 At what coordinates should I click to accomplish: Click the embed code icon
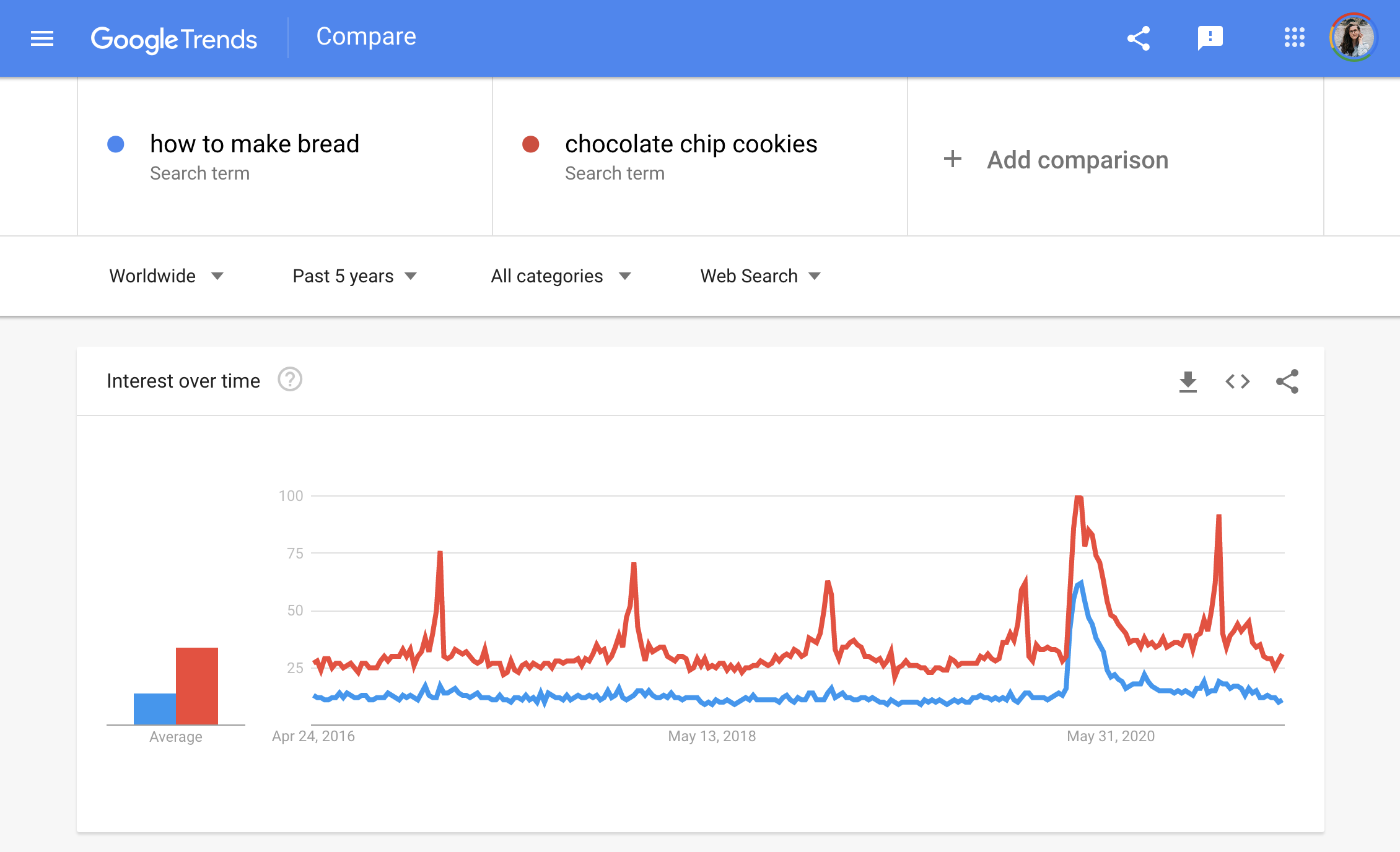[1237, 381]
